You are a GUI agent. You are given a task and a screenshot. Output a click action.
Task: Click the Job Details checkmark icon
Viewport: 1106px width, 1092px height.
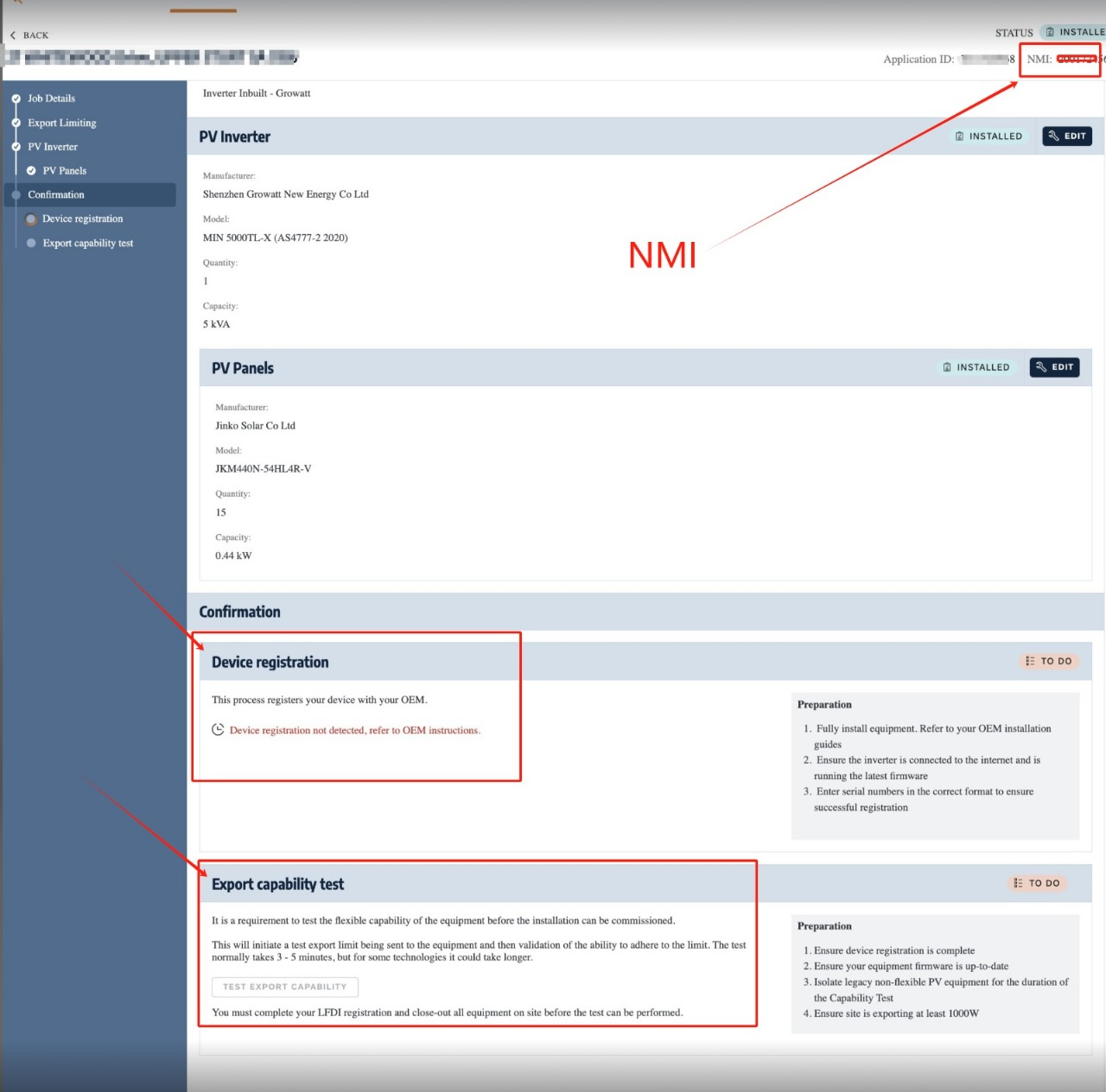pyautogui.click(x=16, y=98)
